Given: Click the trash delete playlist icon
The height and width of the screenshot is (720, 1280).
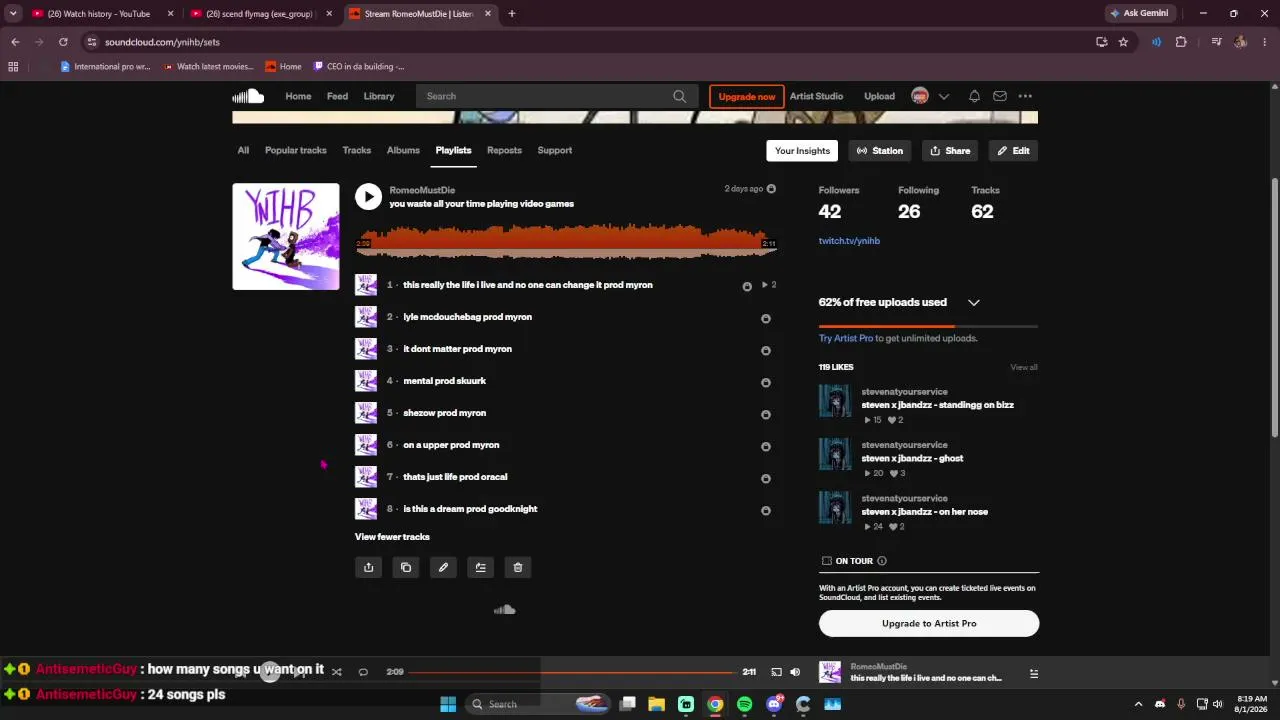Looking at the screenshot, I should (x=518, y=567).
